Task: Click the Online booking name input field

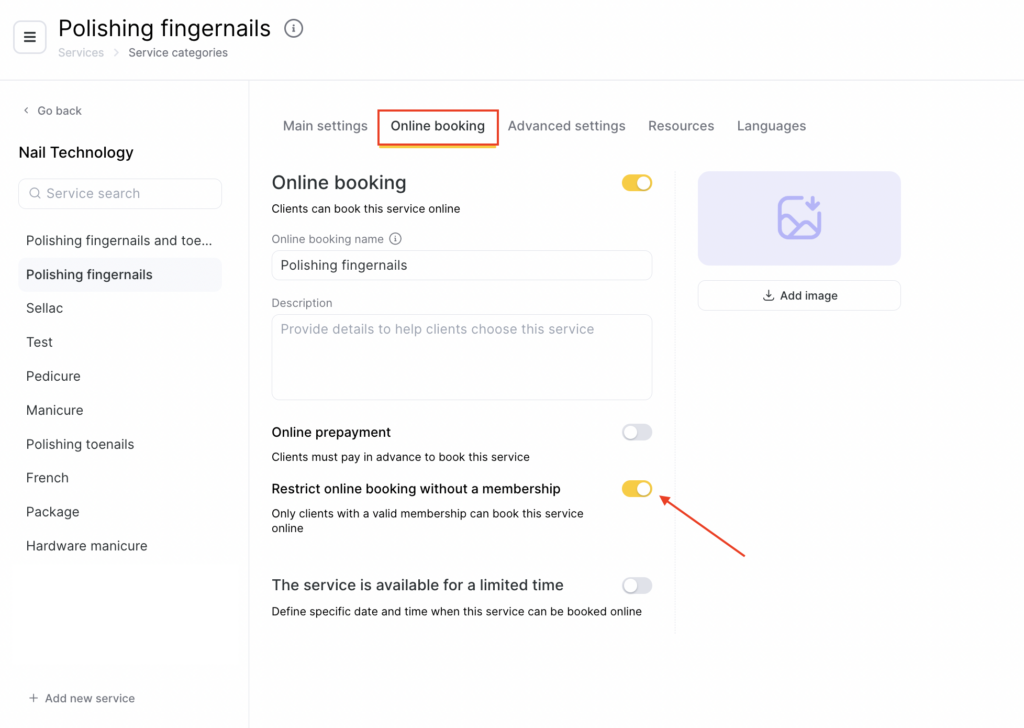Action: (x=461, y=265)
